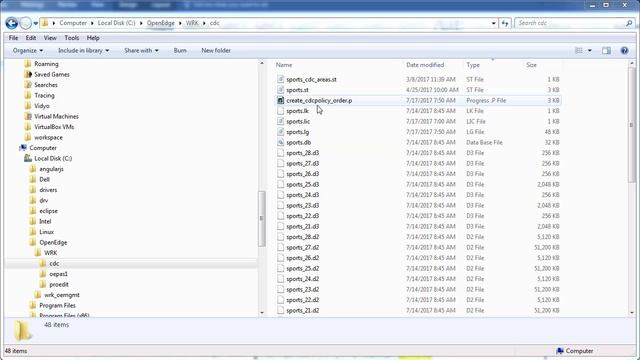Viewport: 640px width, 360px height.
Task: Refresh the cdc folder view
Action: pos(505,23)
